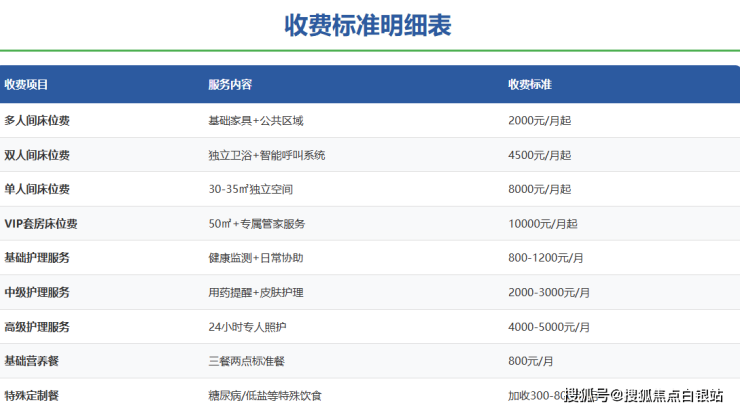This screenshot has height=411, width=740.
Task: Click the 800-1200元/月 price cell
Action: pos(546,258)
